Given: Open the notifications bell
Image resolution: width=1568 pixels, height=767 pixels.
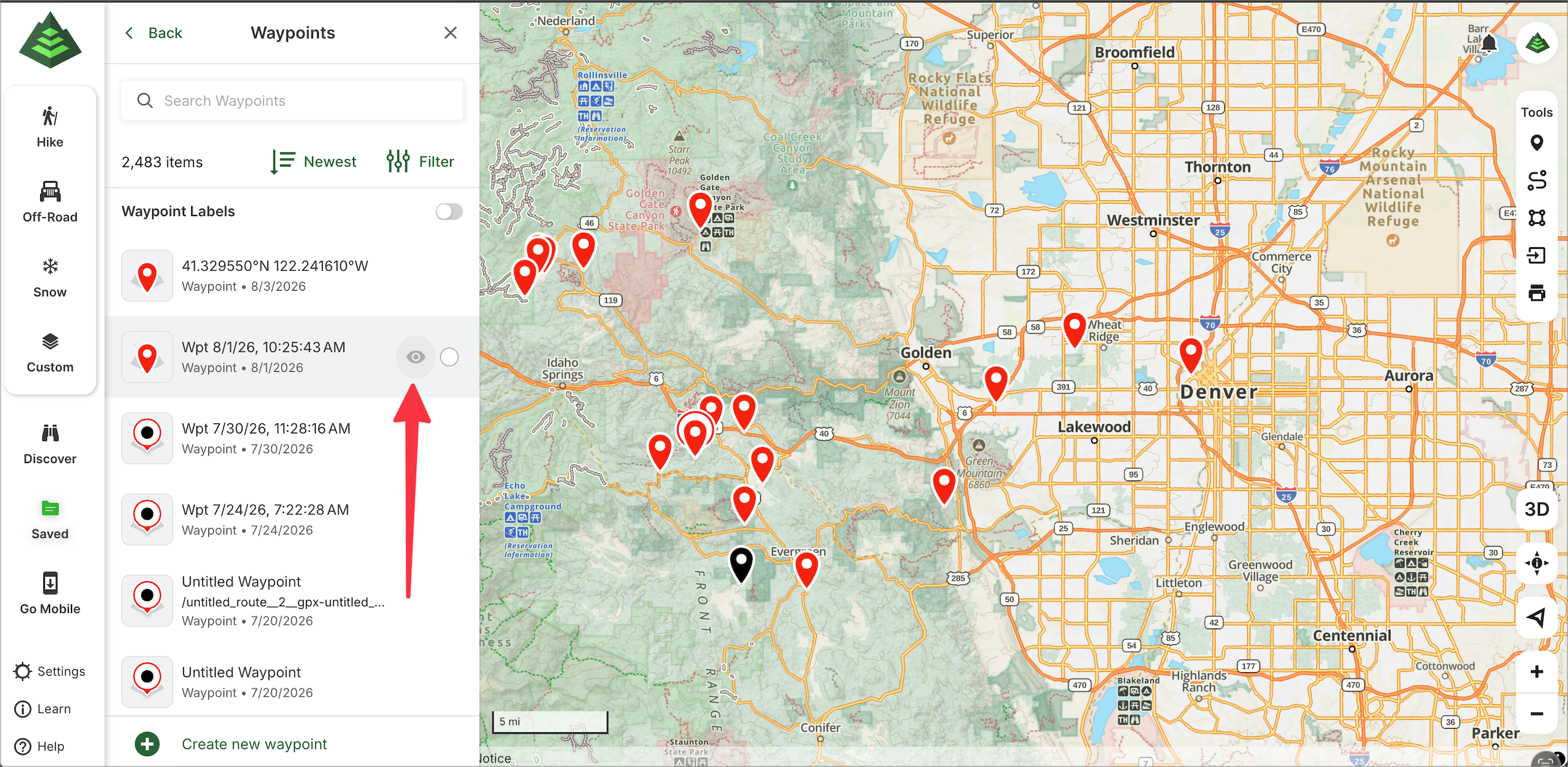Looking at the screenshot, I should (x=1489, y=43).
